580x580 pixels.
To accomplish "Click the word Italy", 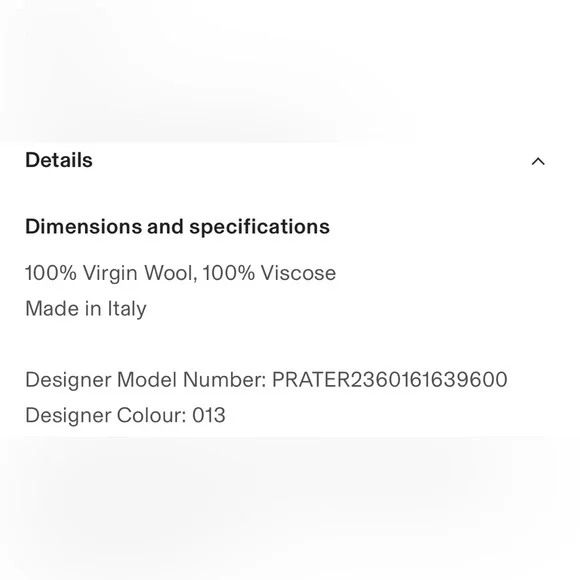I will [x=127, y=309].
